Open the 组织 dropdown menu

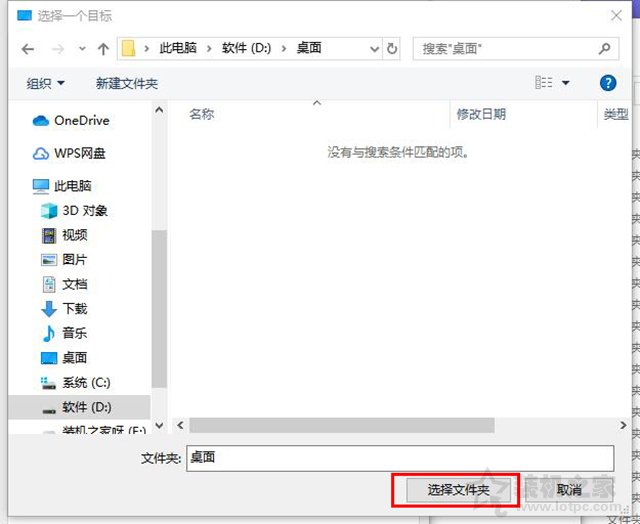[46, 83]
